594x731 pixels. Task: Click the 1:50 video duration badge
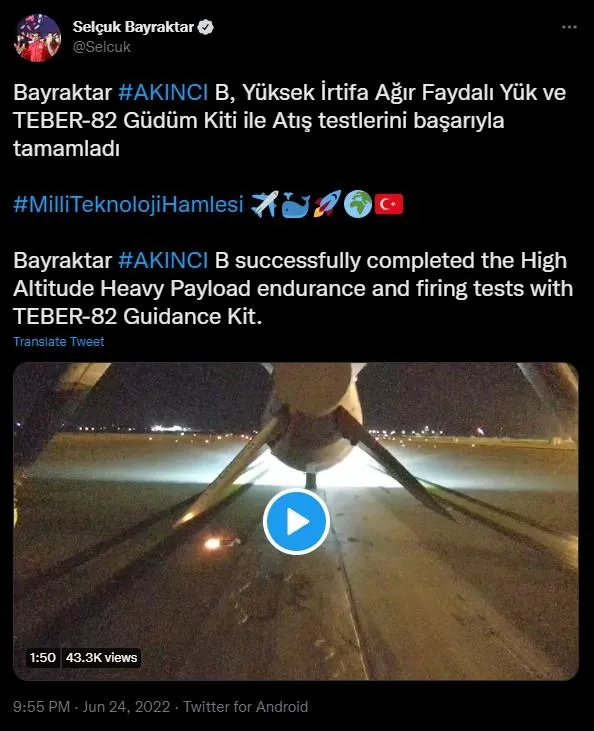pos(42,657)
